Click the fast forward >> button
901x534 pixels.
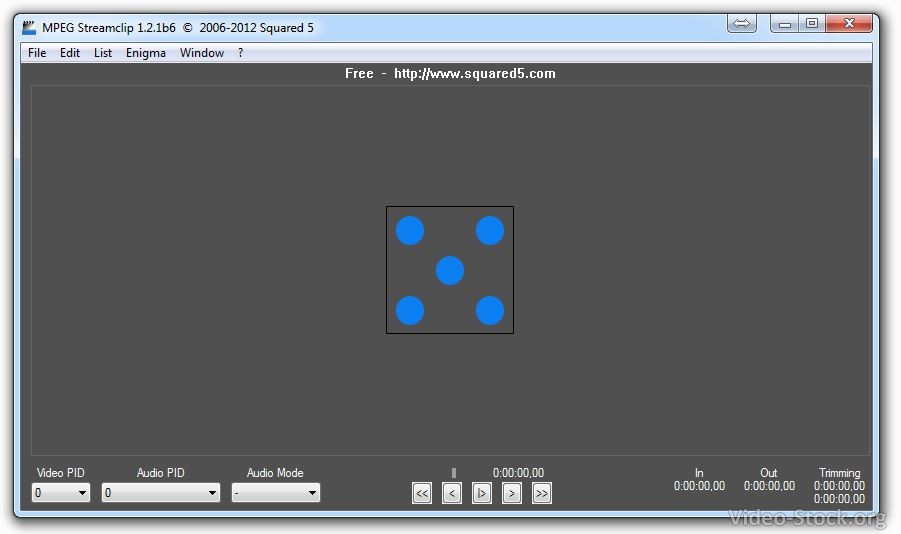point(542,493)
